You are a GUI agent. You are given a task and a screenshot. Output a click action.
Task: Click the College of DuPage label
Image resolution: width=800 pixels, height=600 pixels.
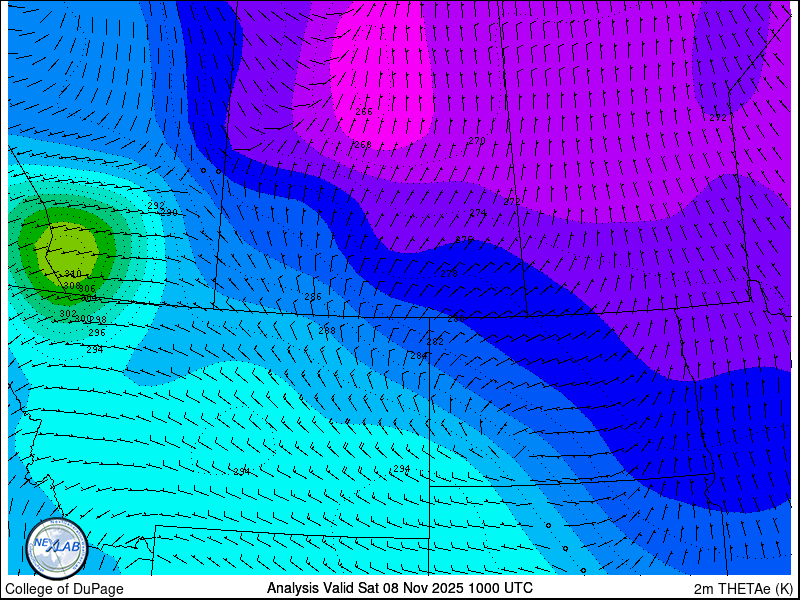tap(64, 589)
